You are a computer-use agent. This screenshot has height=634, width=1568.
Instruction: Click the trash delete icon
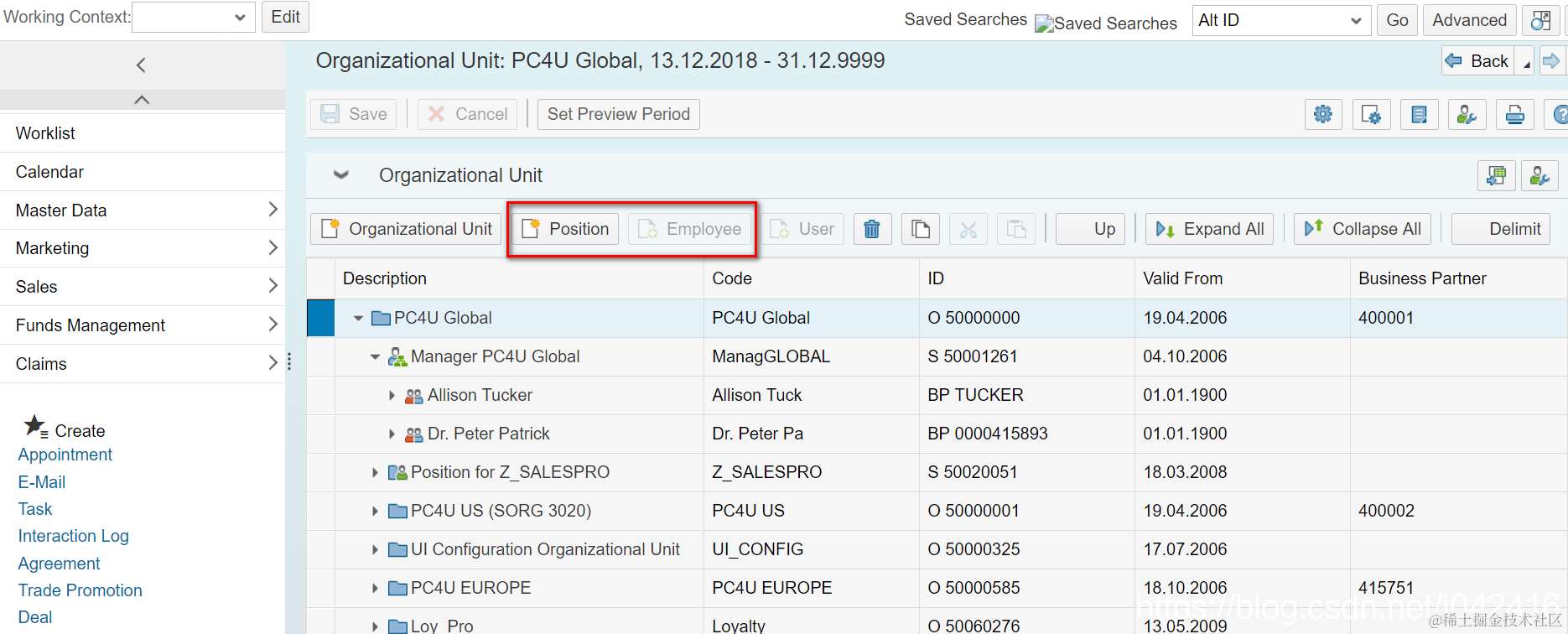click(872, 229)
